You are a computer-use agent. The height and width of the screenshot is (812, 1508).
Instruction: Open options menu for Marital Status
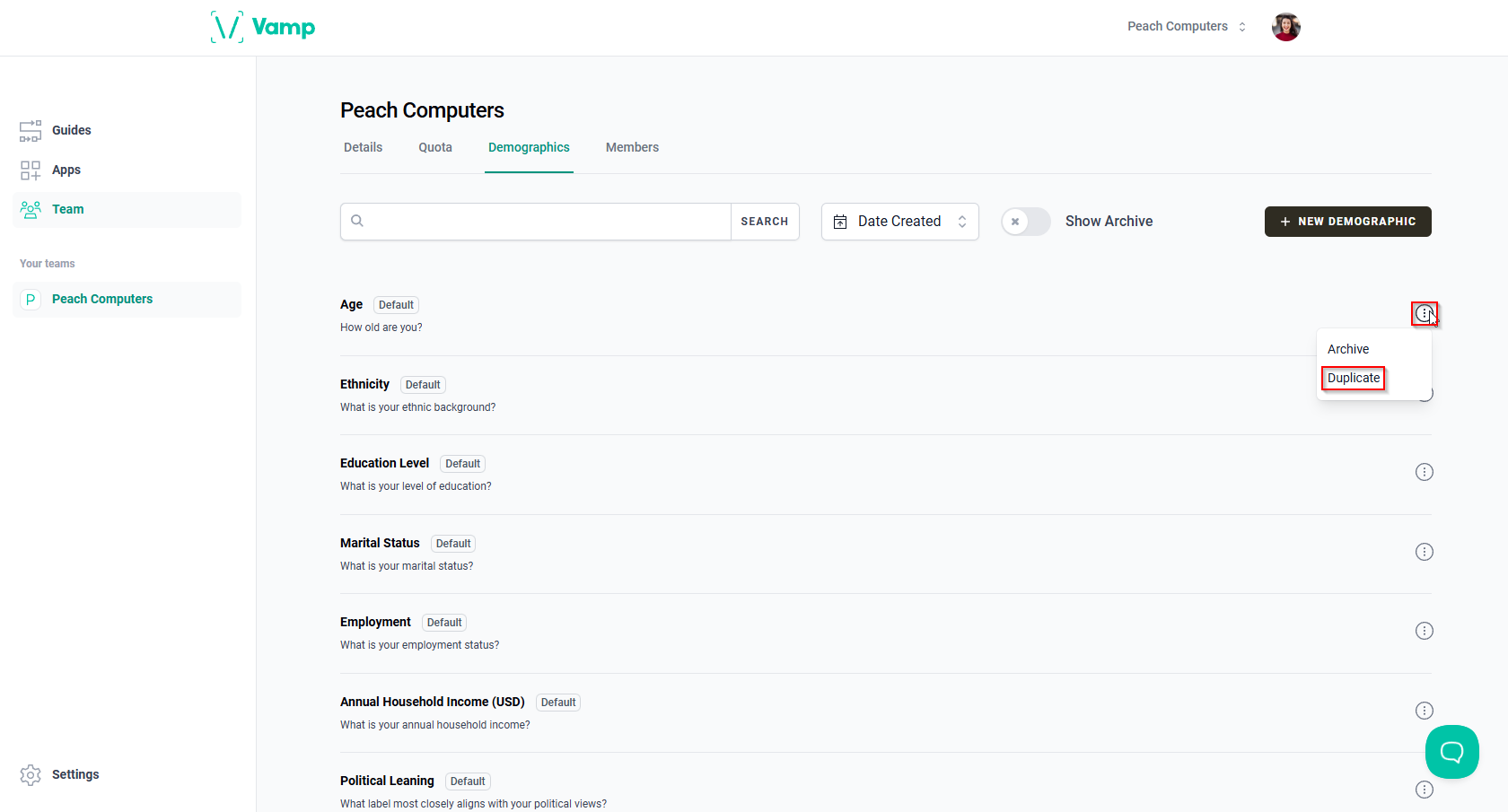(x=1425, y=552)
